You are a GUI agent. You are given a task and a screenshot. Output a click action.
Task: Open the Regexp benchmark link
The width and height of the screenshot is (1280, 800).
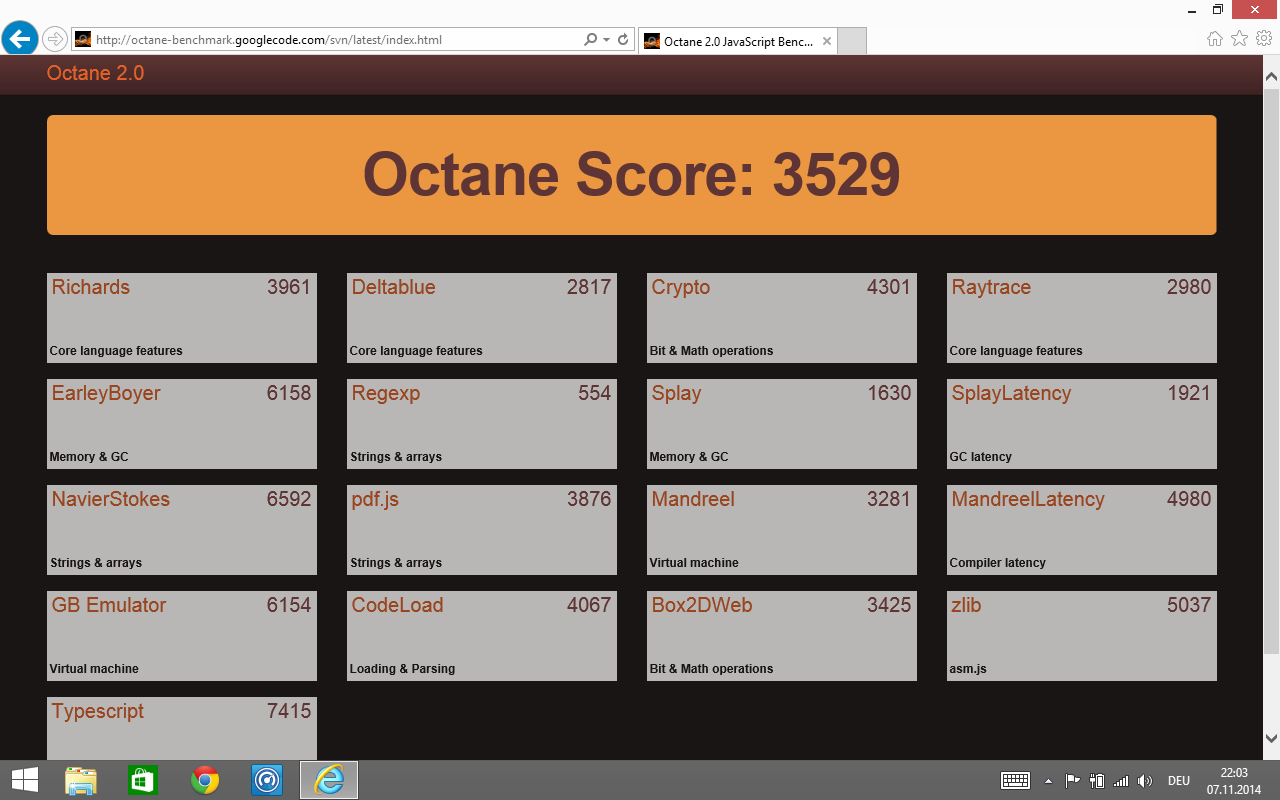(x=386, y=393)
